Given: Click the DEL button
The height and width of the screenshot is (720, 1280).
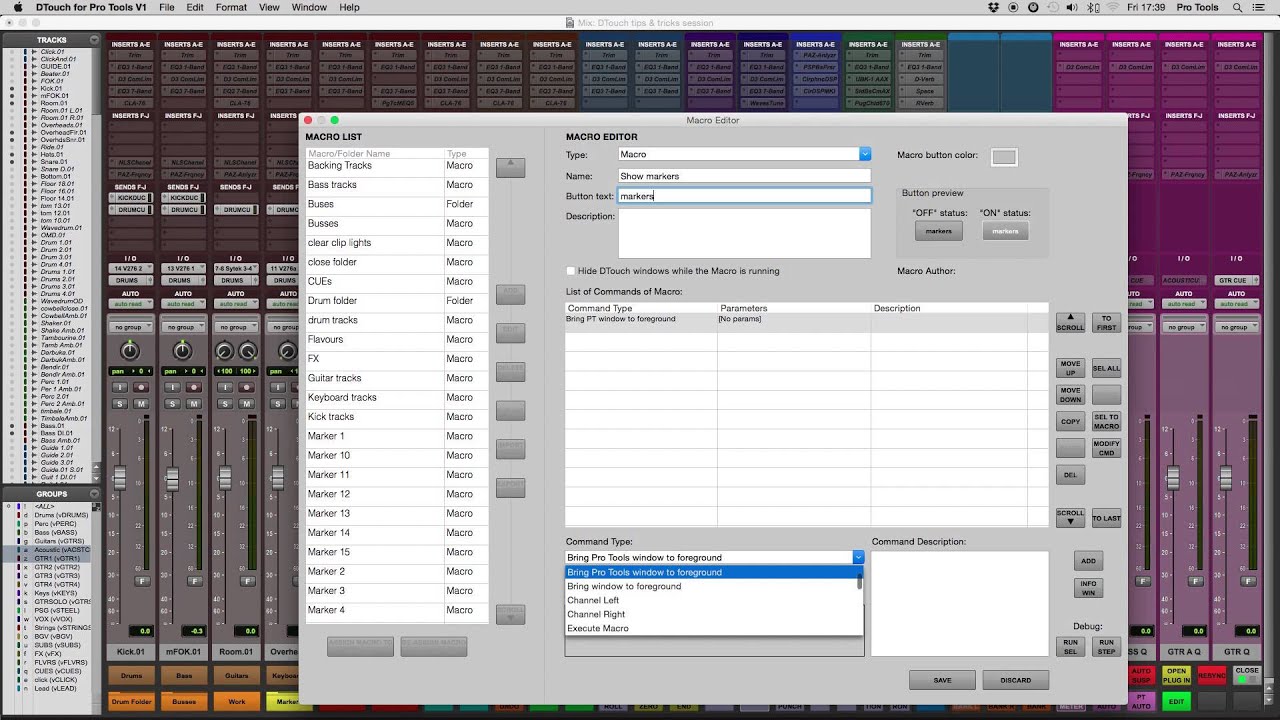Looking at the screenshot, I should pos(1070,475).
